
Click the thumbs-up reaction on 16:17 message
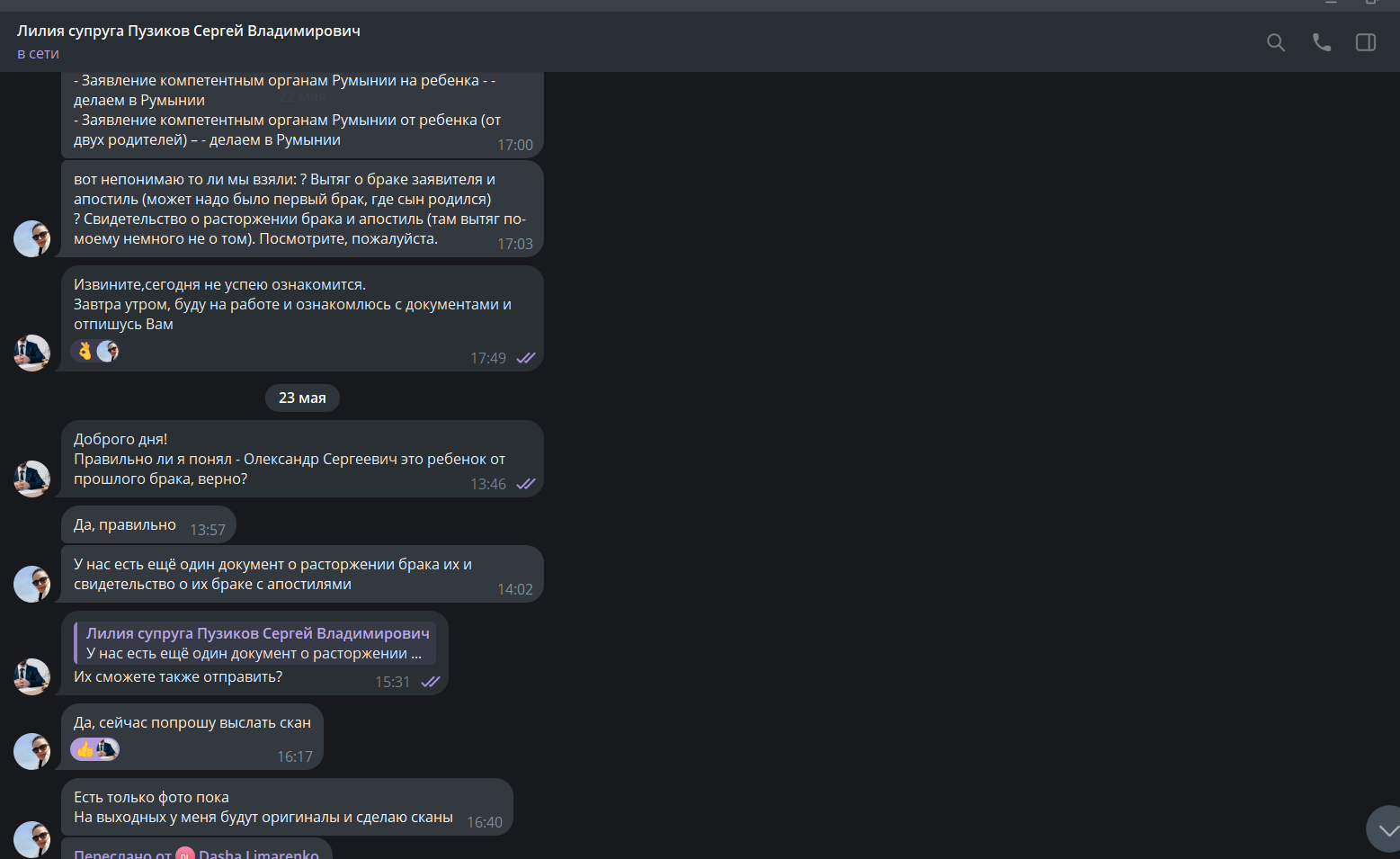click(85, 748)
